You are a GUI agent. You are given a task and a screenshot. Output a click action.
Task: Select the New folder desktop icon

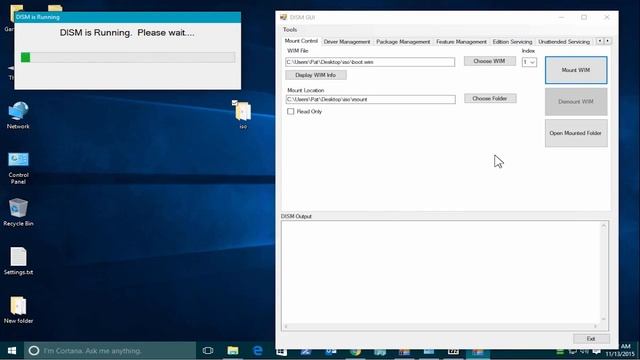(x=18, y=309)
